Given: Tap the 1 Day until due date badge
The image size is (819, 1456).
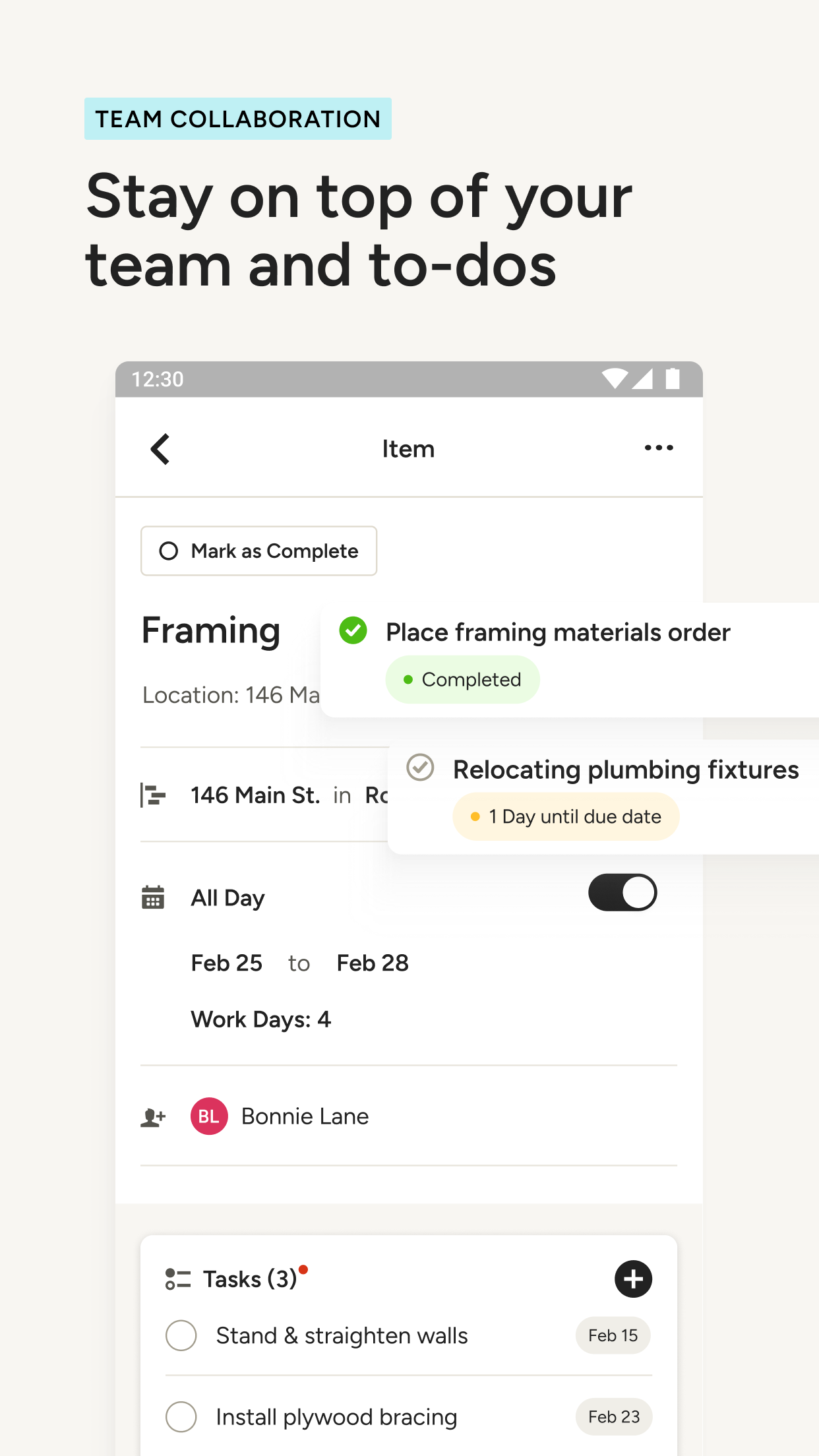Looking at the screenshot, I should [x=565, y=816].
